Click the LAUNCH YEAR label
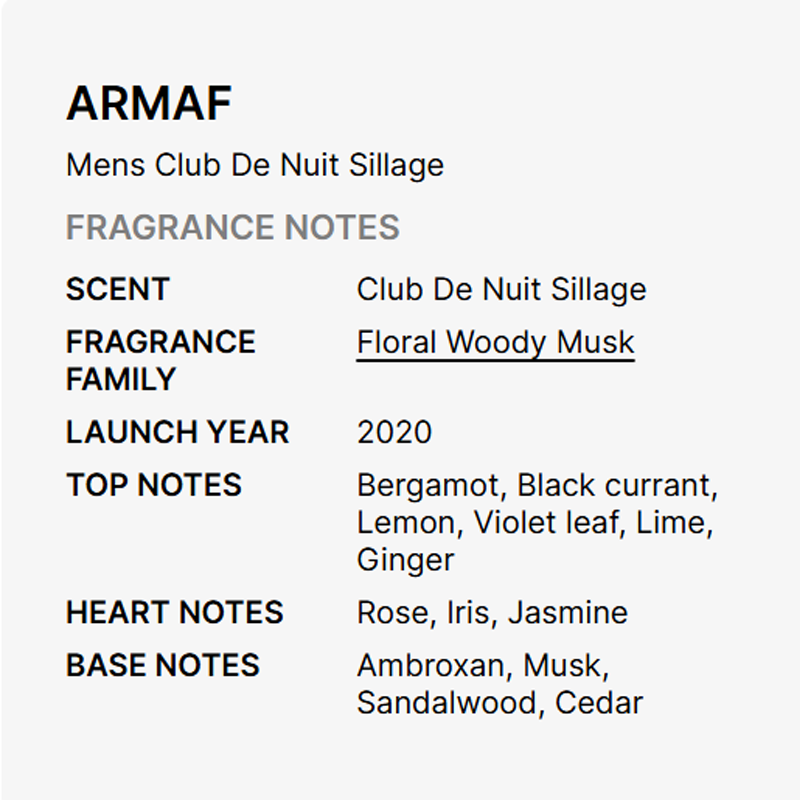The width and height of the screenshot is (800, 800). pos(177,433)
